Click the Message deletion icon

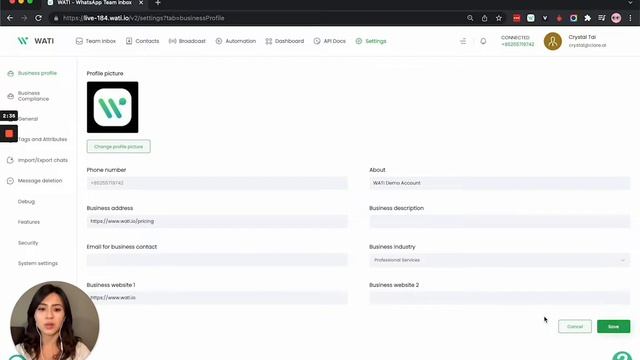tap(11, 181)
